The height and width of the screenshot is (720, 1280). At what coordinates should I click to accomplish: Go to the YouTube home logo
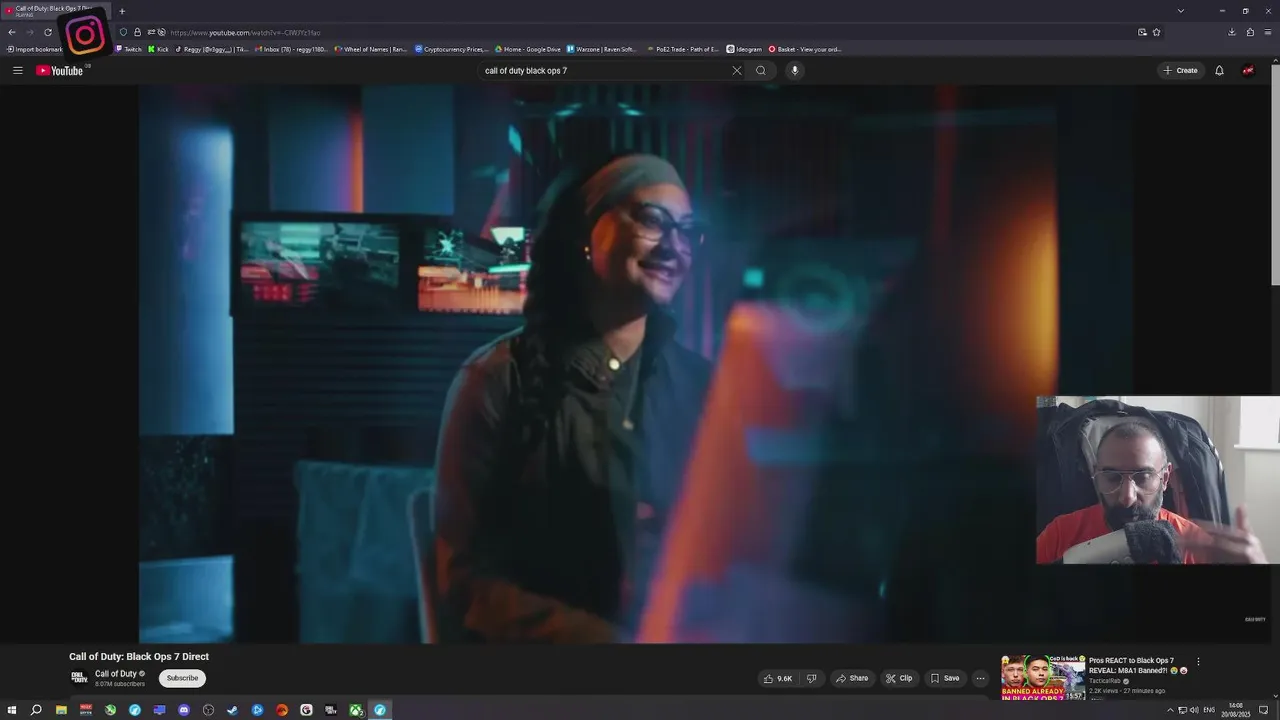(x=59, y=70)
